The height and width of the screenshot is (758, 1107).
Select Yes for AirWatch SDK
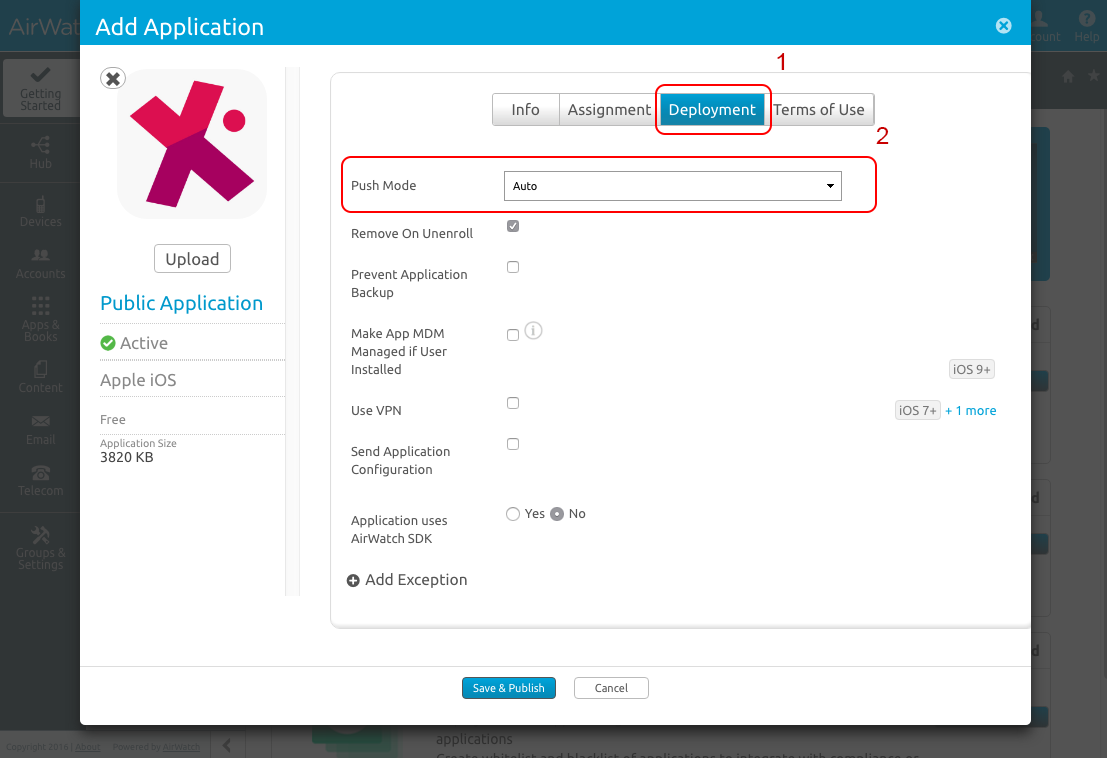pyautogui.click(x=513, y=514)
